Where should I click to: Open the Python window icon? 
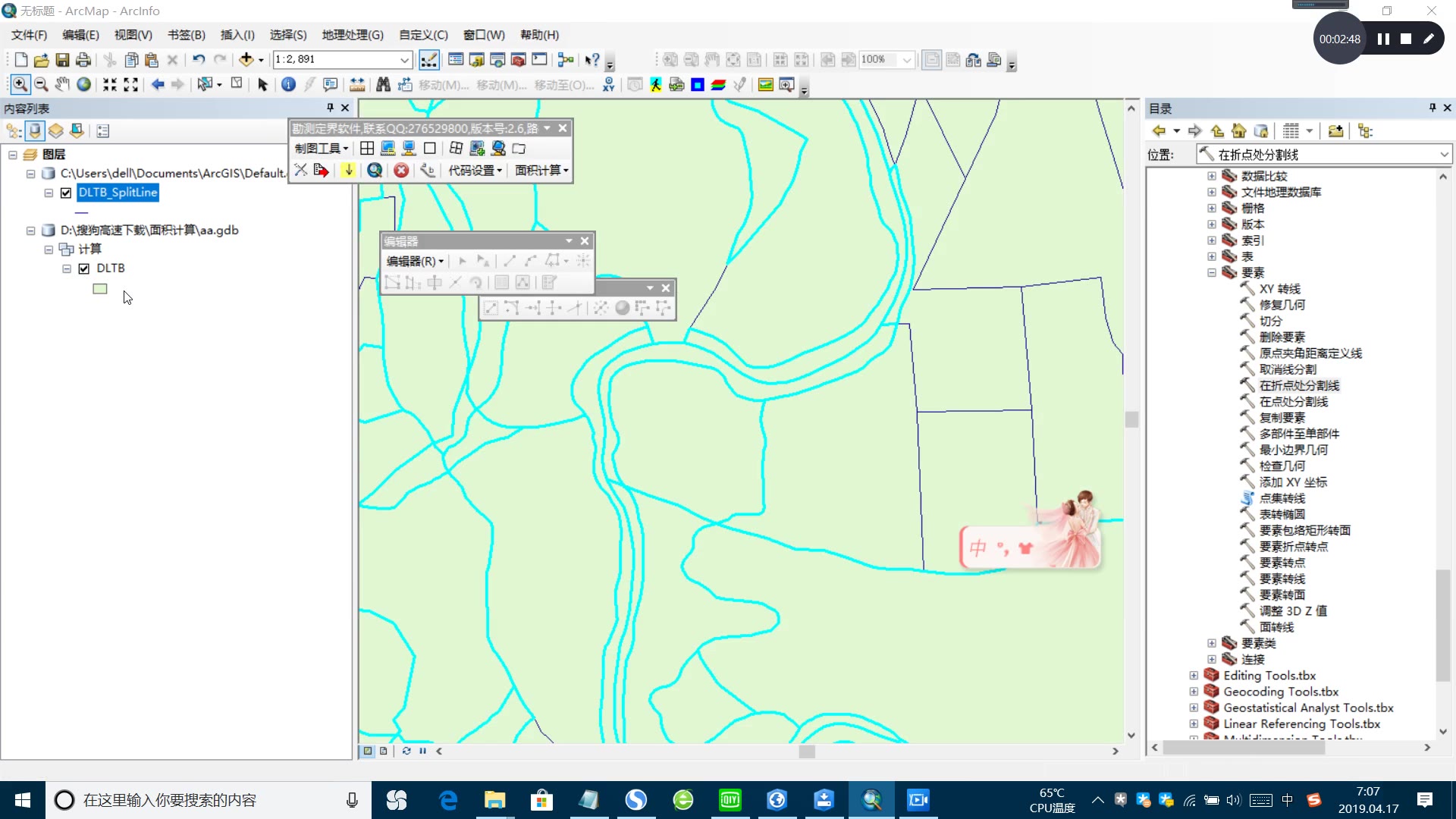point(540,59)
